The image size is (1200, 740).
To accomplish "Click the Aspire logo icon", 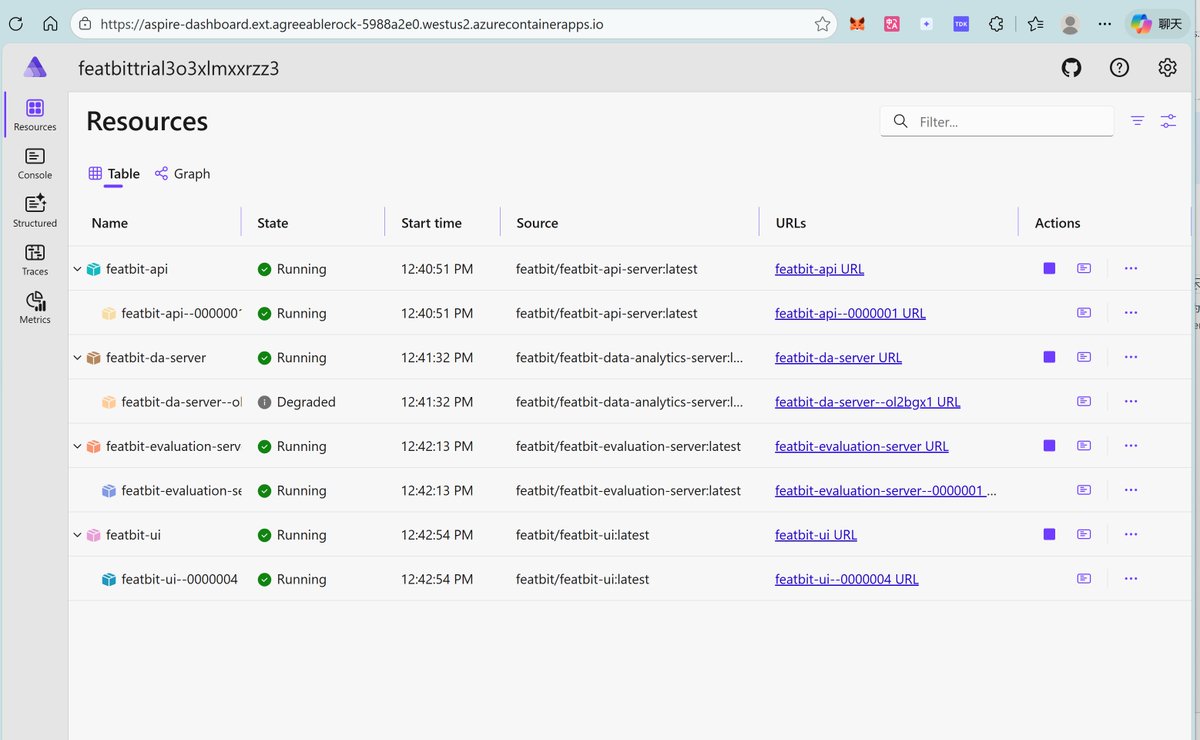I will (35, 67).
